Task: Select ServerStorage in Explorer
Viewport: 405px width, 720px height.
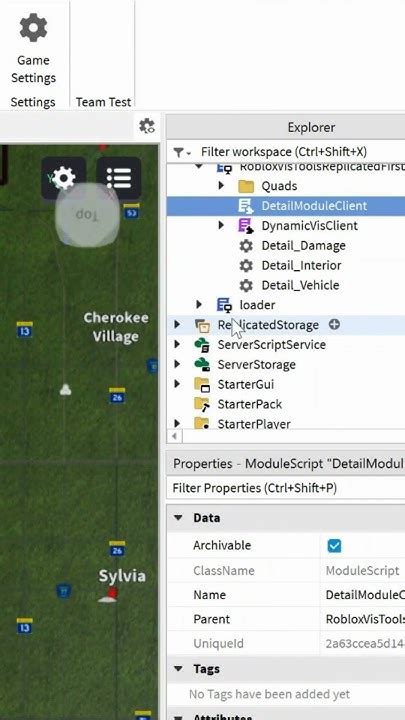Action: (x=256, y=365)
